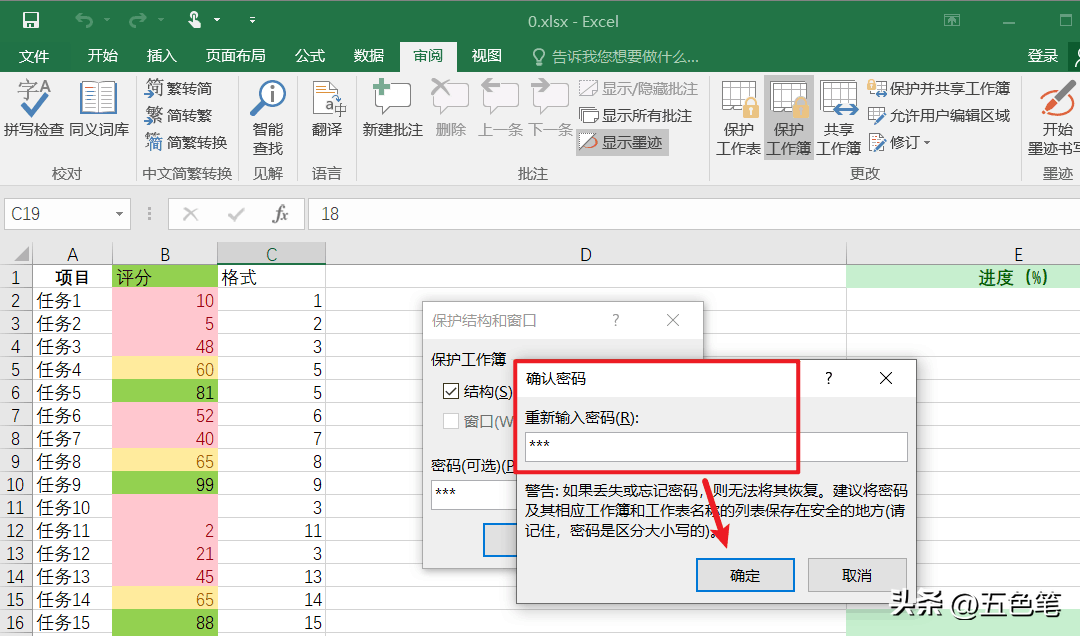Redo the last action
Image resolution: width=1080 pixels, height=636 pixels.
(138, 21)
